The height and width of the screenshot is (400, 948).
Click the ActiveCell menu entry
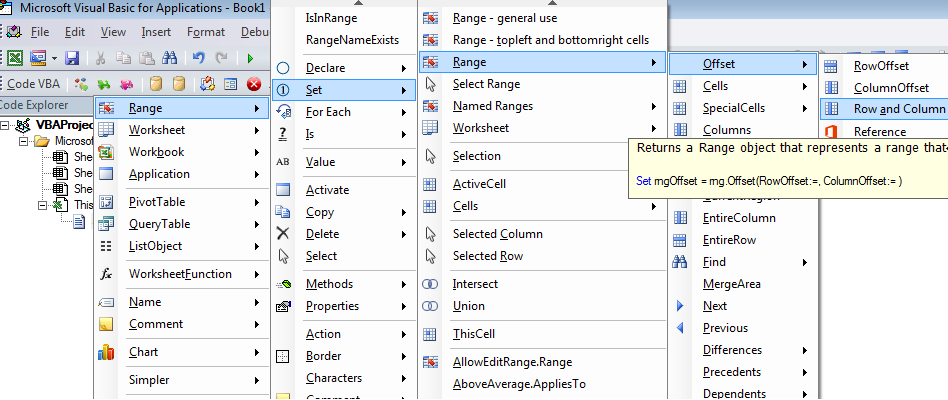coord(479,184)
